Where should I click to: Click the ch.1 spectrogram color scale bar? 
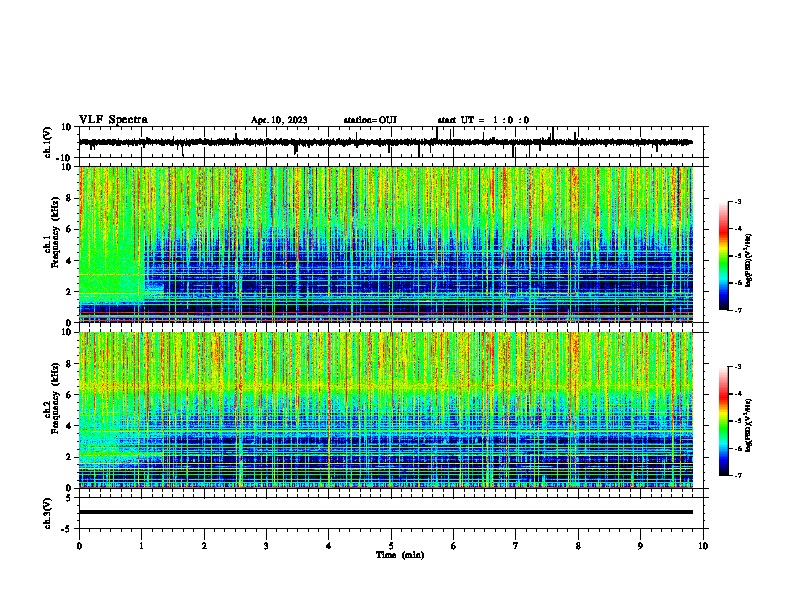click(x=723, y=255)
